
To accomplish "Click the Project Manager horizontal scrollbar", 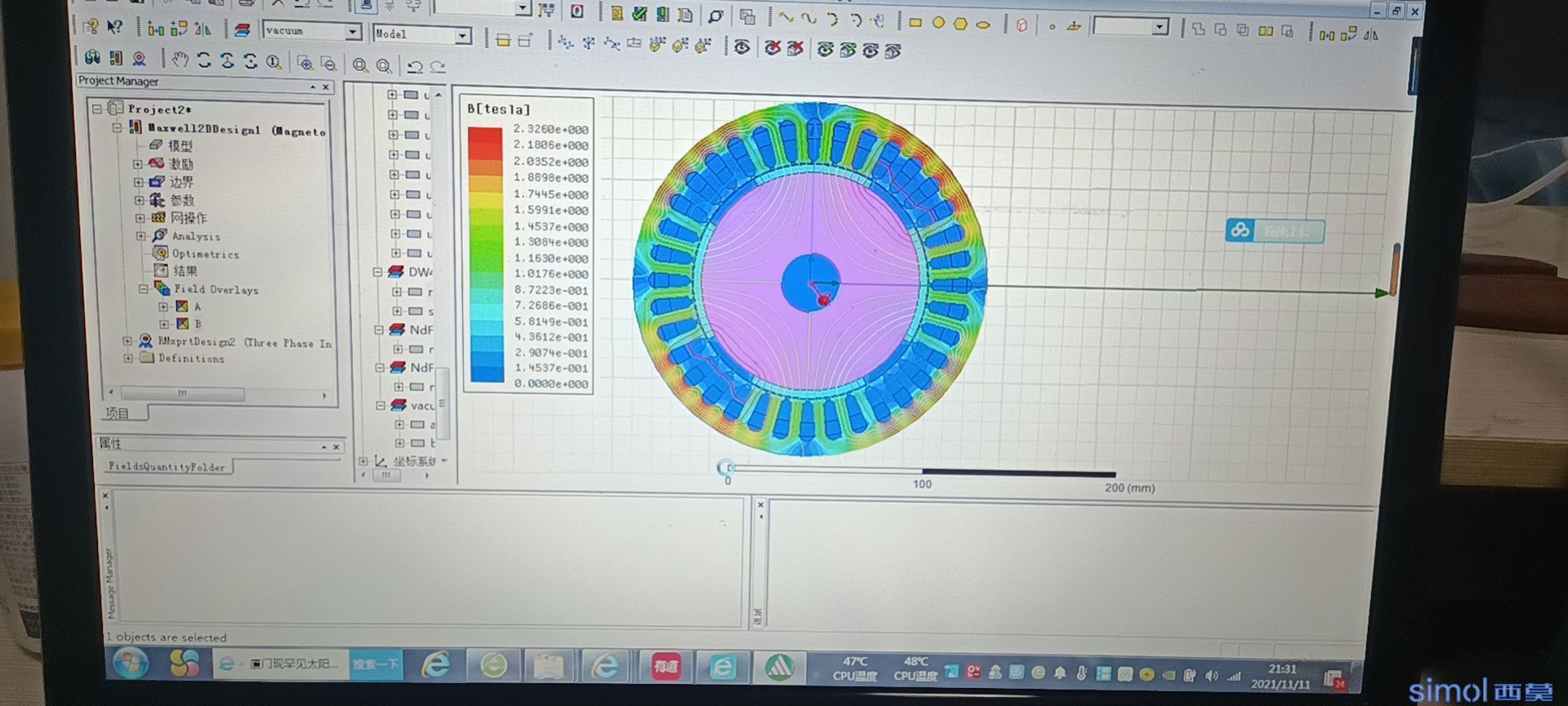I will pyautogui.click(x=183, y=394).
